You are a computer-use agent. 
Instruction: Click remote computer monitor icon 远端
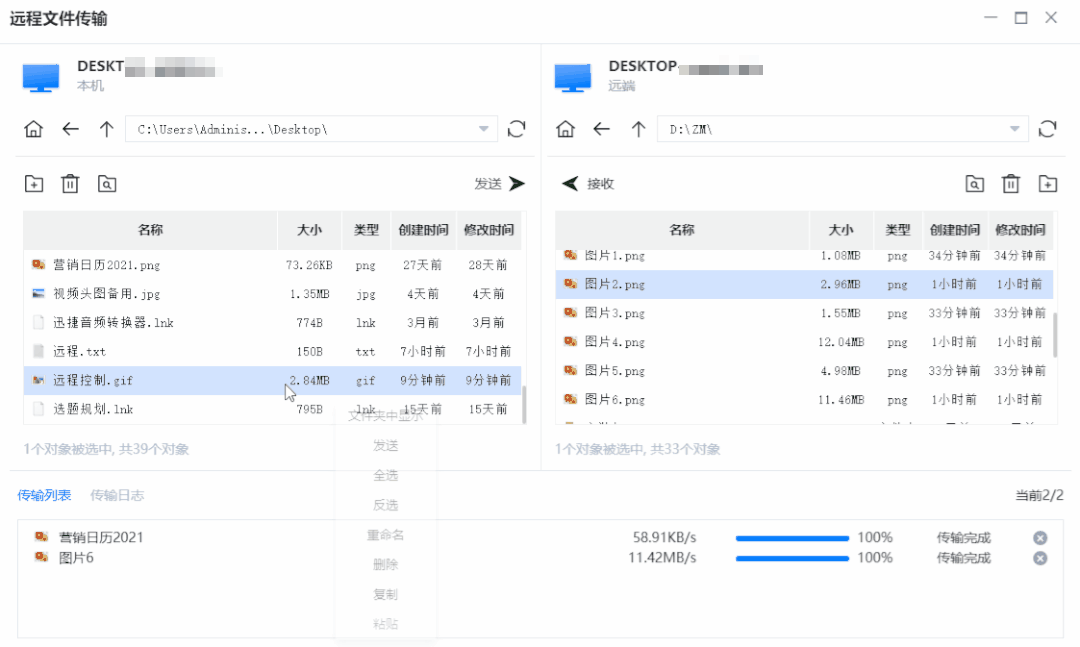[x=572, y=76]
